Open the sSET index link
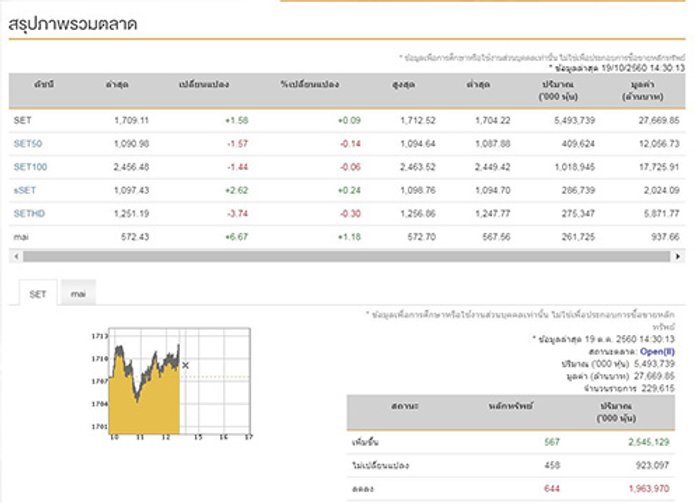Viewport: 700px width, 504px height. (25, 190)
